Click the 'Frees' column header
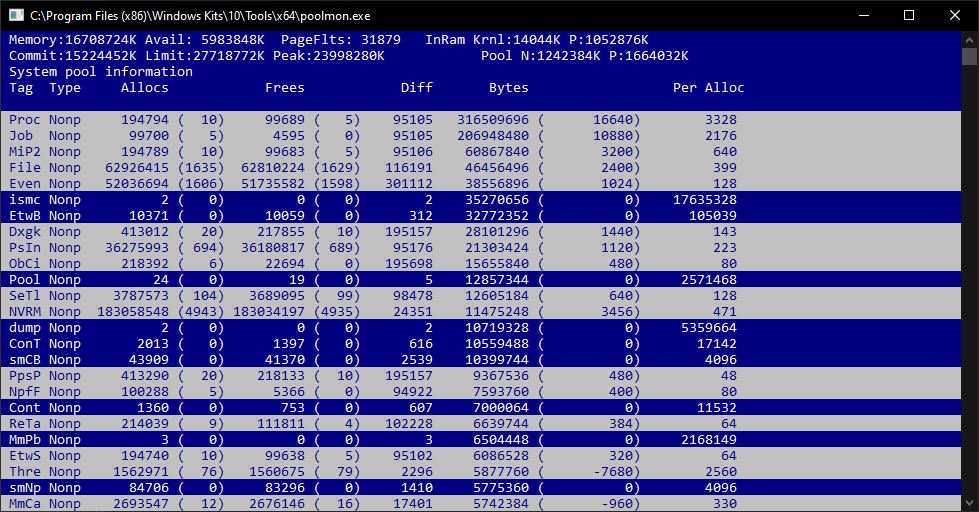The image size is (979, 512). 285,87
